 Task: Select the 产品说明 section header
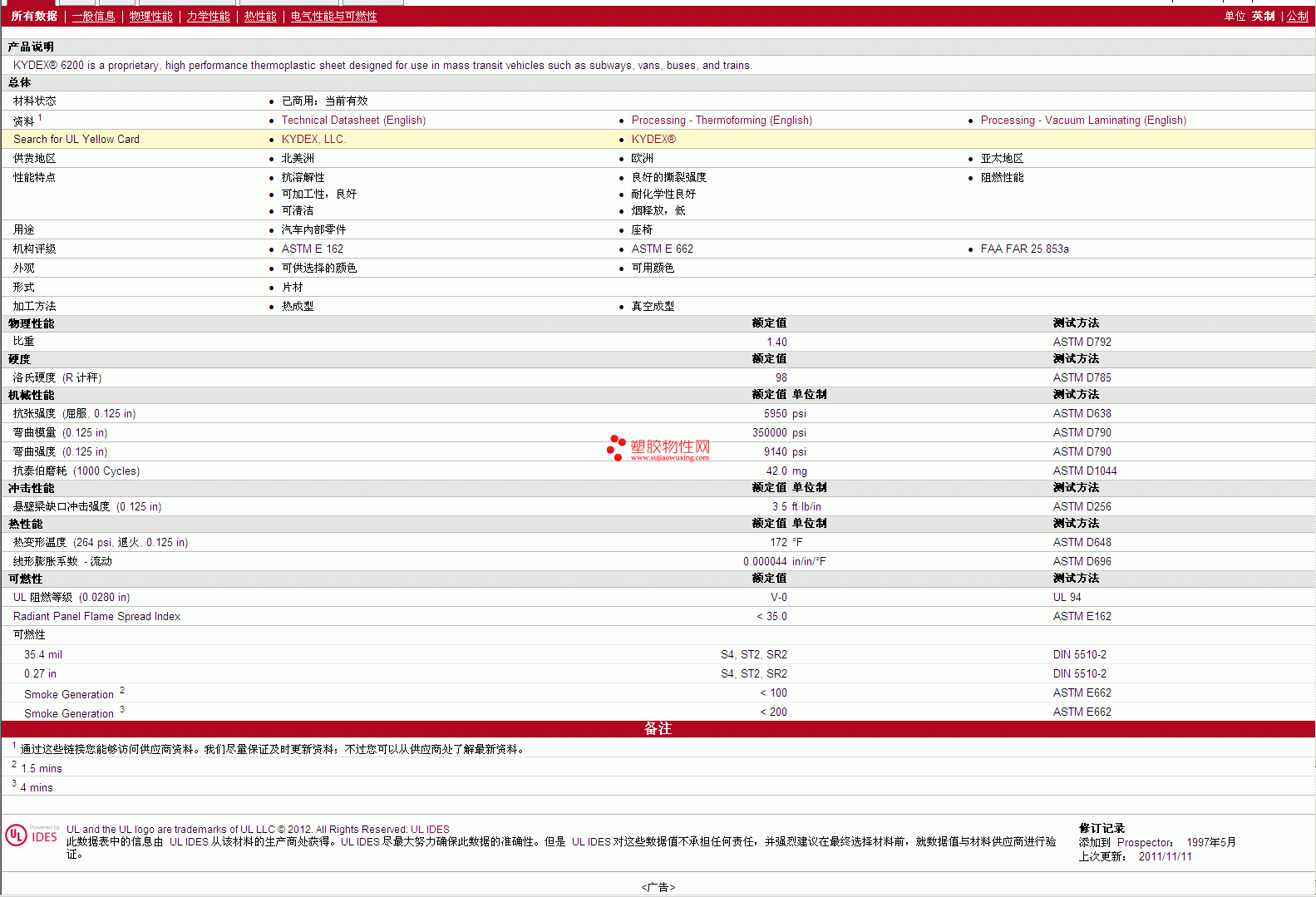point(31,47)
